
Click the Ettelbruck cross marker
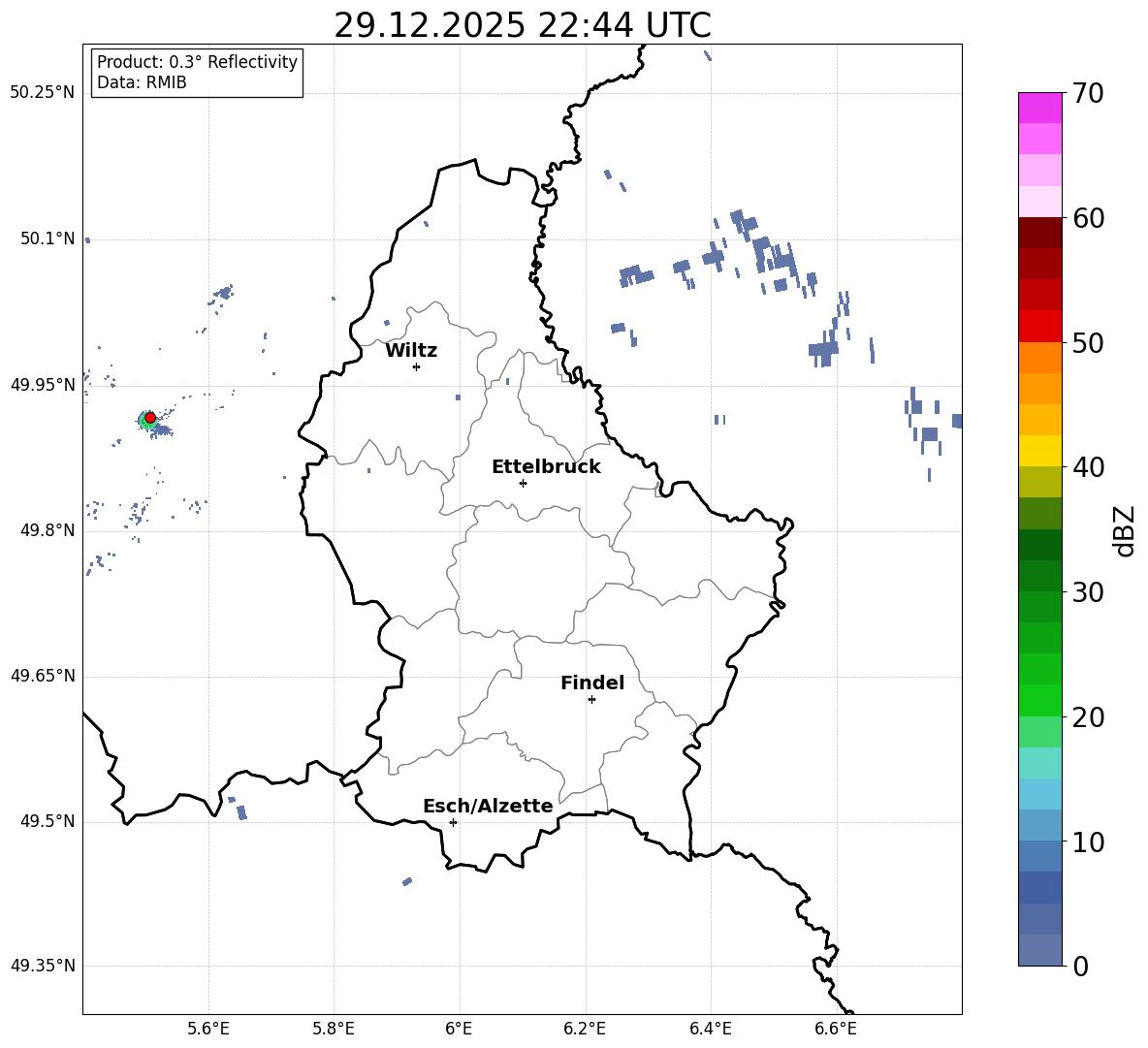click(523, 483)
